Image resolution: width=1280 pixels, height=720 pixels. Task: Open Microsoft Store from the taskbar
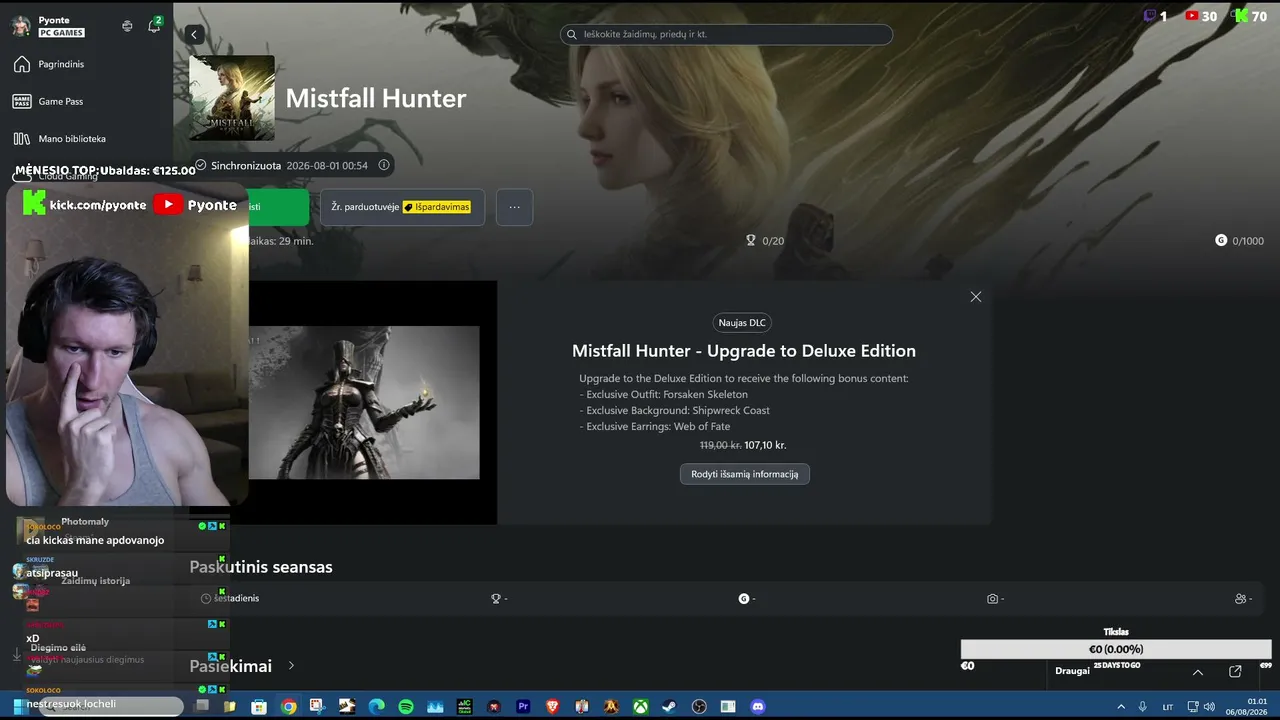point(259,707)
